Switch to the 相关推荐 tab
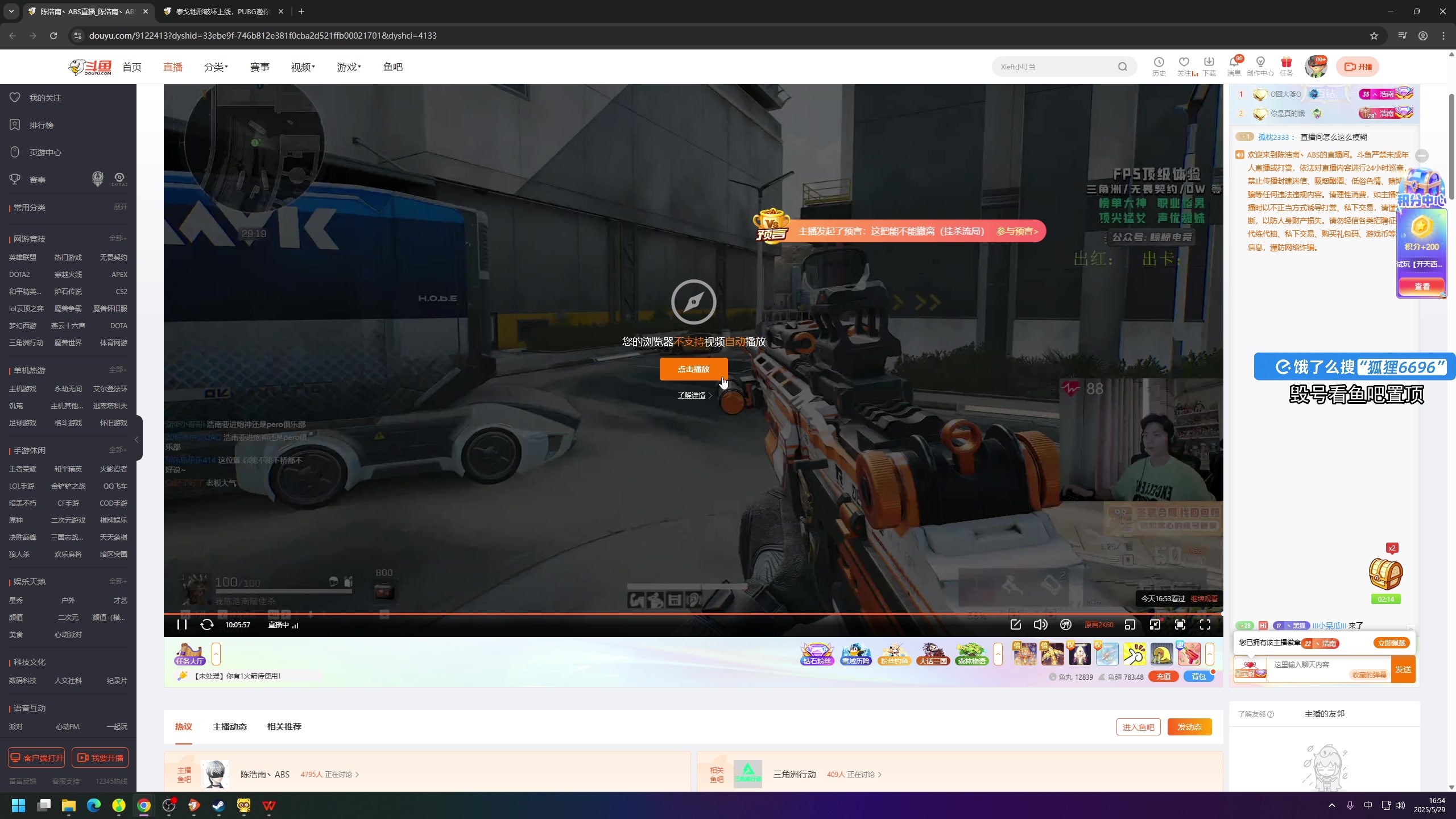The width and height of the screenshot is (1456, 819). [284, 726]
